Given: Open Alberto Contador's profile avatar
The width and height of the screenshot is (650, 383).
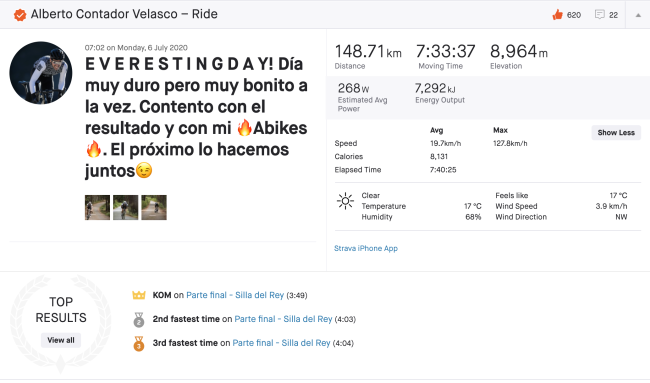Looking at the screenshot, I should (41, 73).
